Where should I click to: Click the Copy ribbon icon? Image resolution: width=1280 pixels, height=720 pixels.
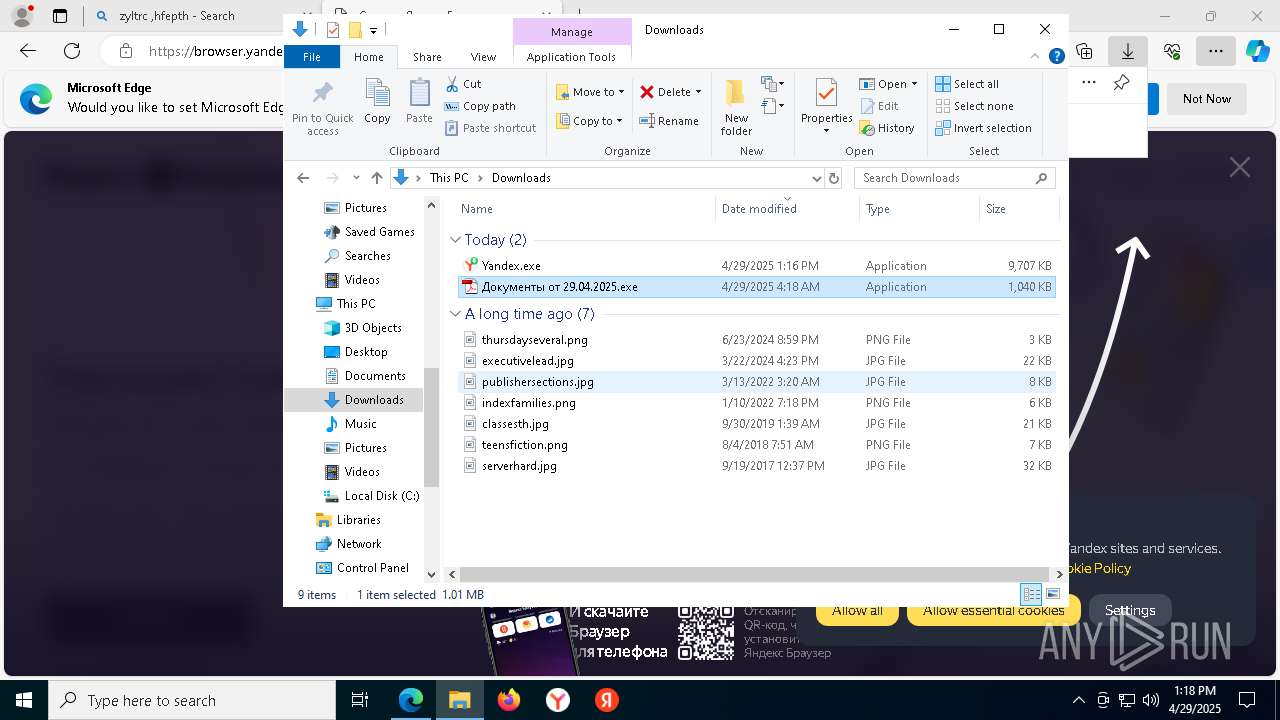coord(377,102)
